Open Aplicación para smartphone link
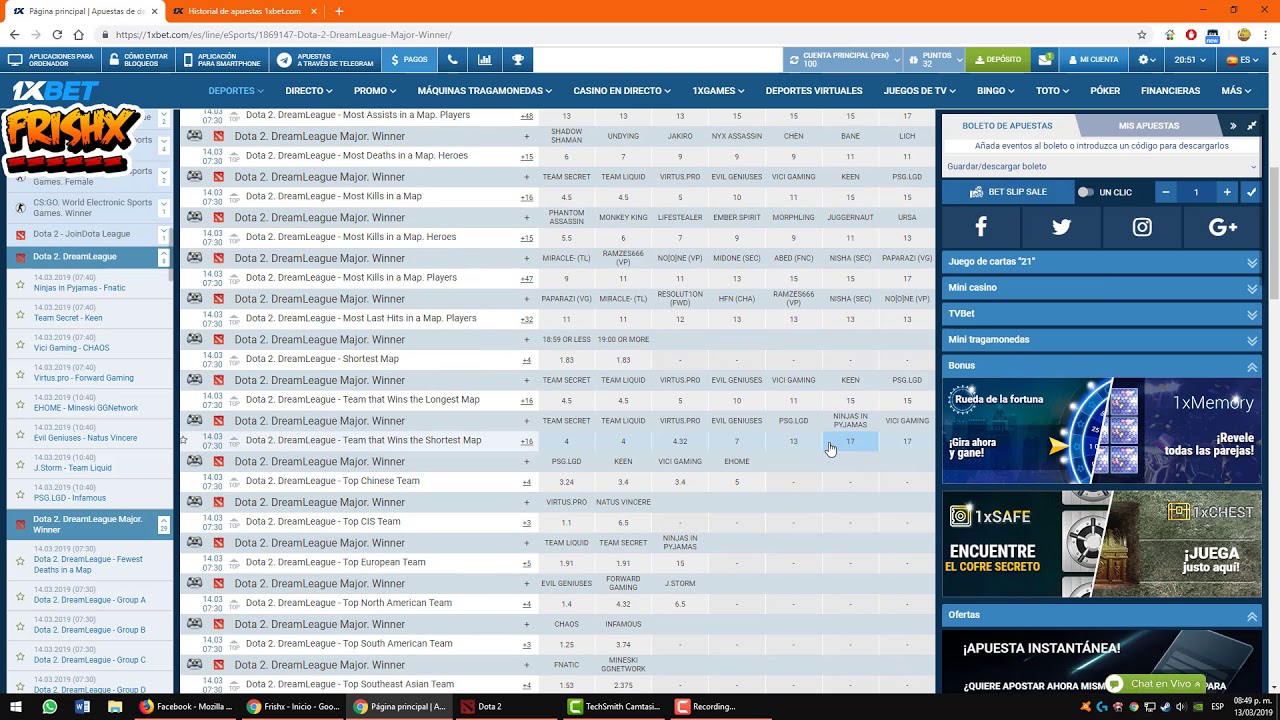 224,60
